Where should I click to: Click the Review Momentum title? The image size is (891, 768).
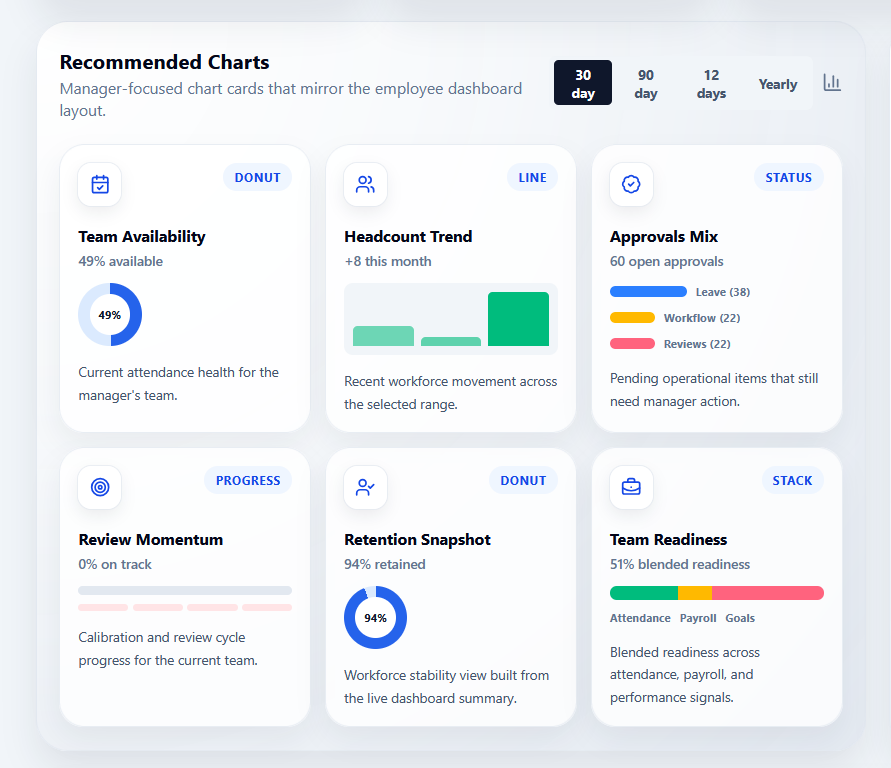point(151,540)
